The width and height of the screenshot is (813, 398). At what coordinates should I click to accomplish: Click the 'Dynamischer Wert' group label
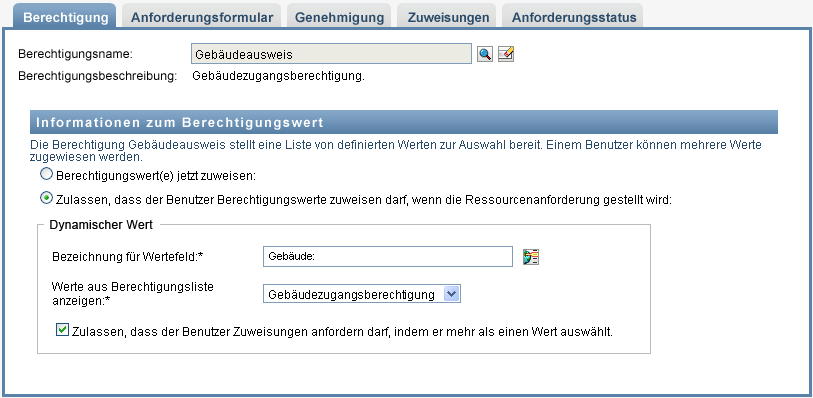coord(101,225)
